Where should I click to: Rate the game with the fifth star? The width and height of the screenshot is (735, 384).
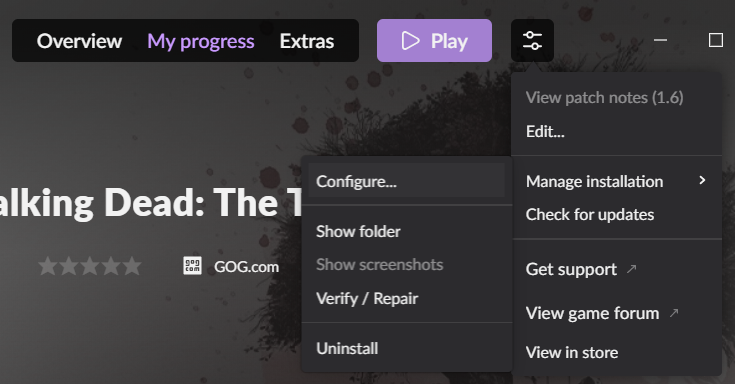(x=132, y=266)
